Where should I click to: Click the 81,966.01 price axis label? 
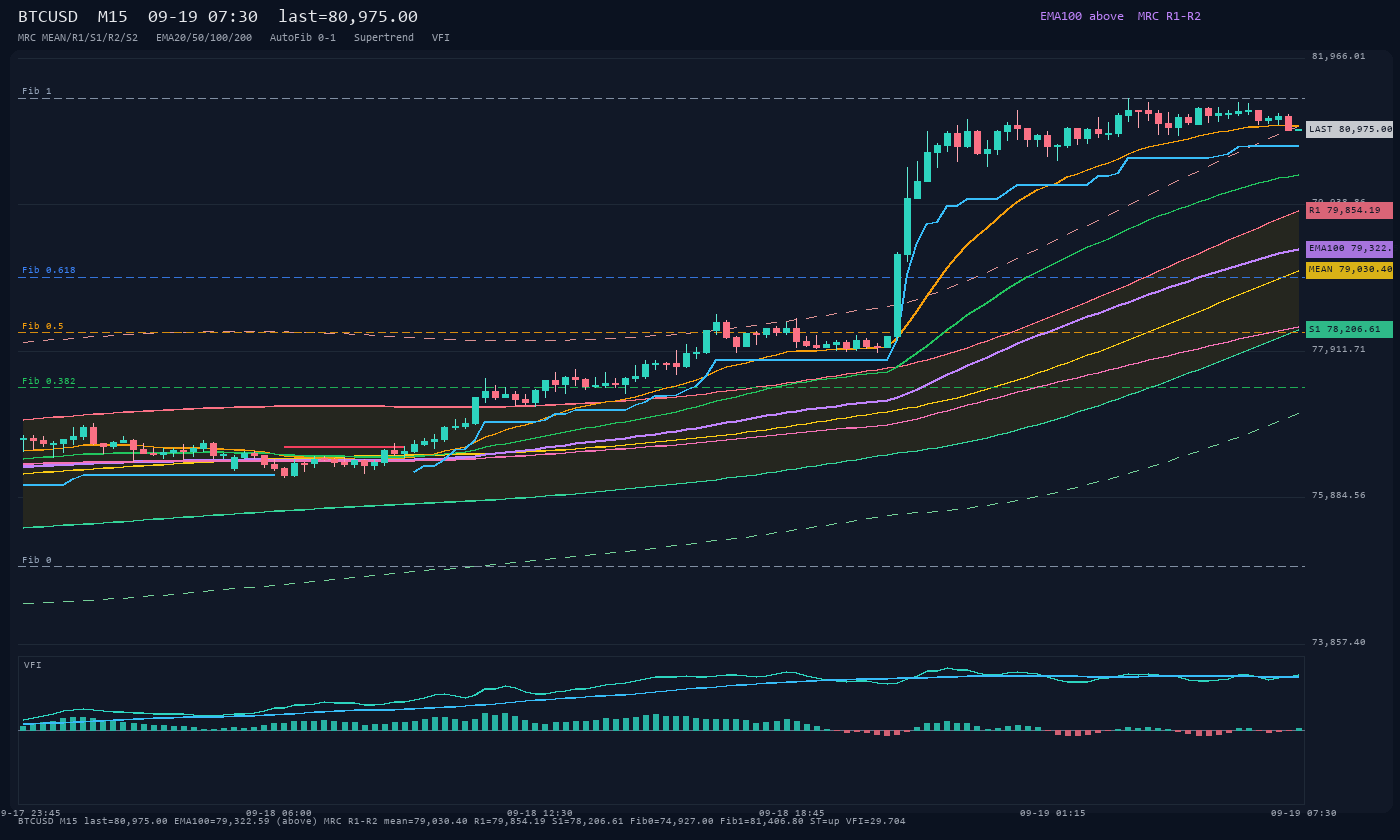click(1338, 56)
